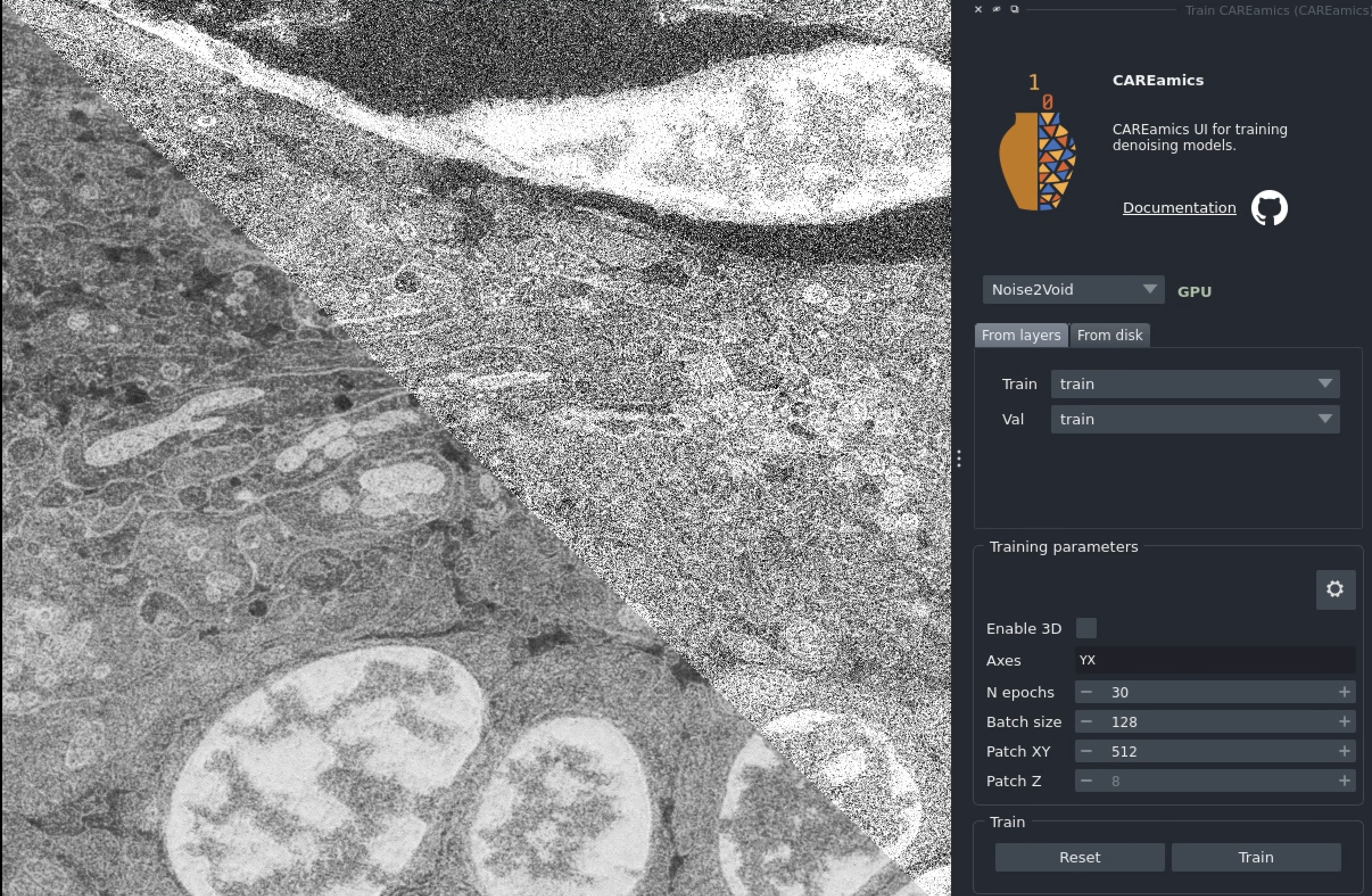The width and height of the screenshot is (1372, 896).
Task: Enable the 3D checkbox
Action: 1086,628
